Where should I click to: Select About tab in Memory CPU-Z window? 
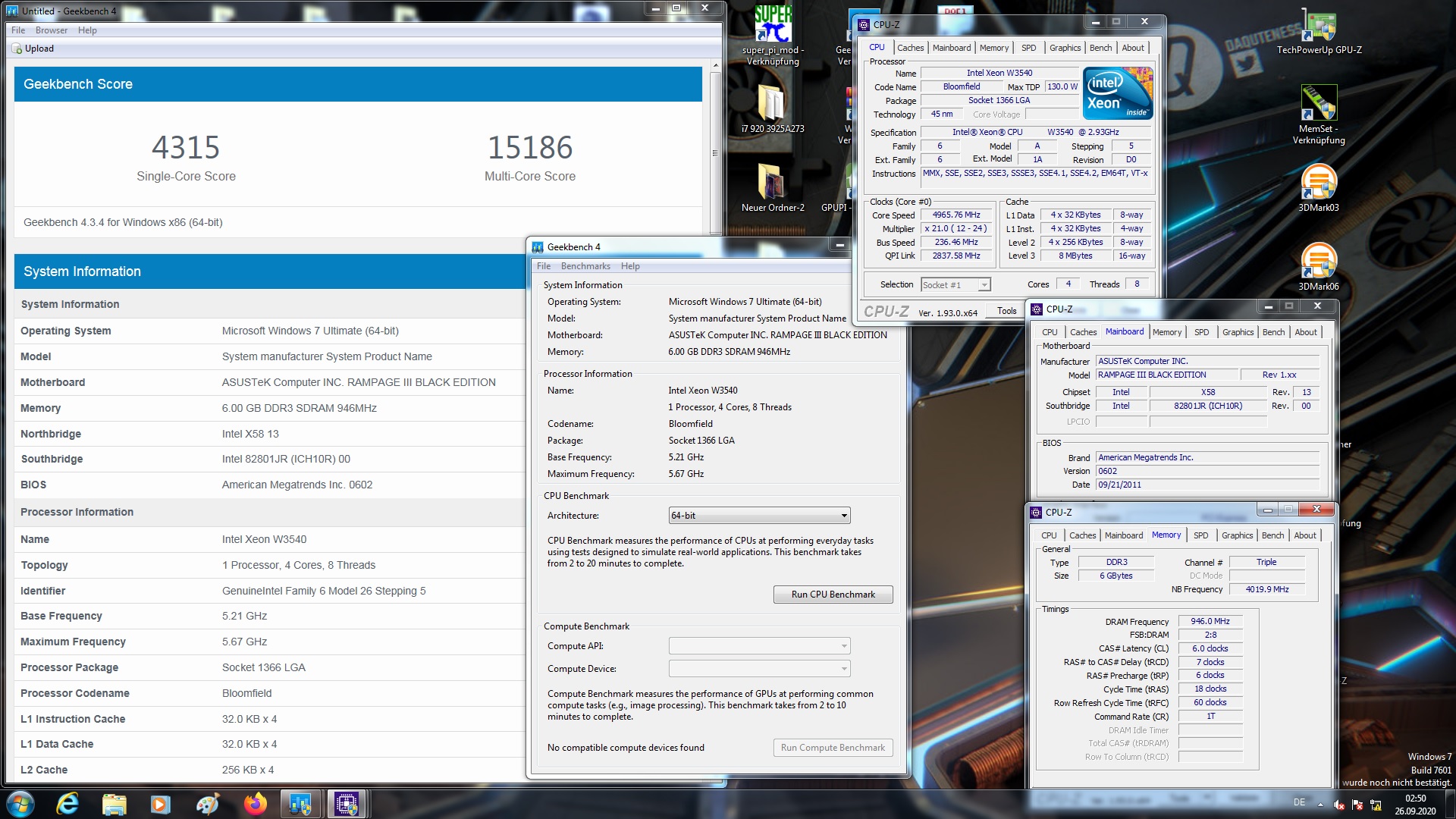[x=1305, y=535]
